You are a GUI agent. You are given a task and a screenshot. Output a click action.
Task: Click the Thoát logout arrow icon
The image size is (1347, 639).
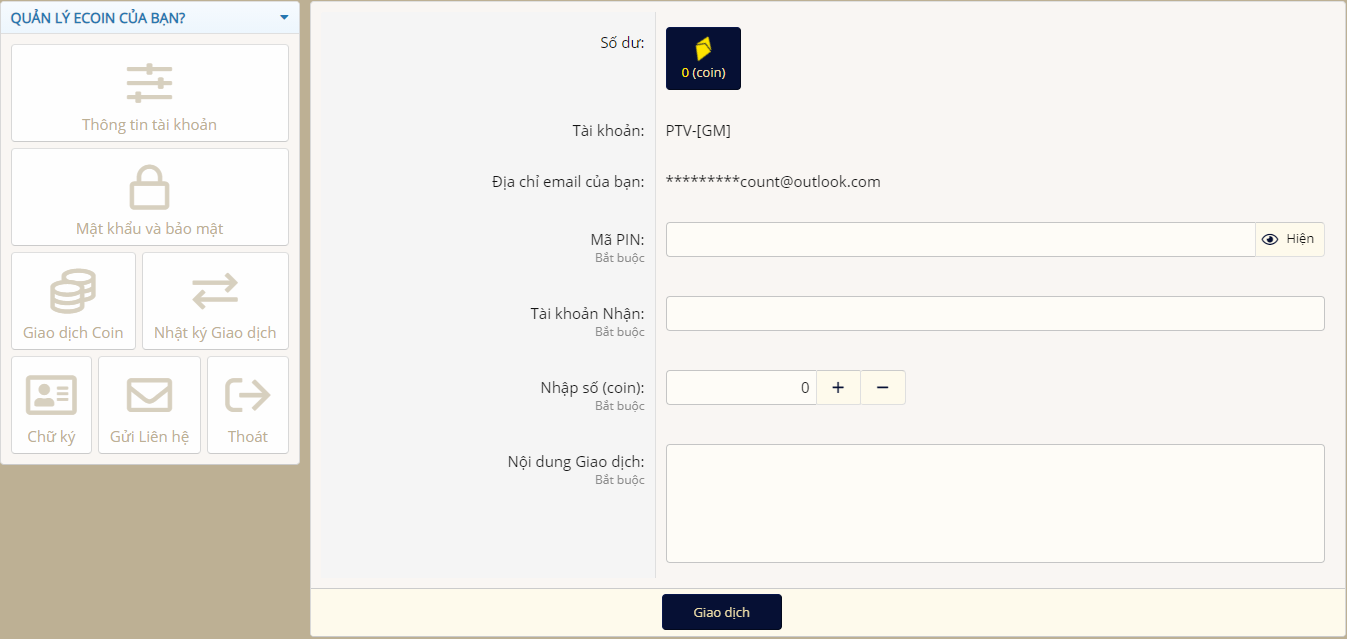pos(248,395)
